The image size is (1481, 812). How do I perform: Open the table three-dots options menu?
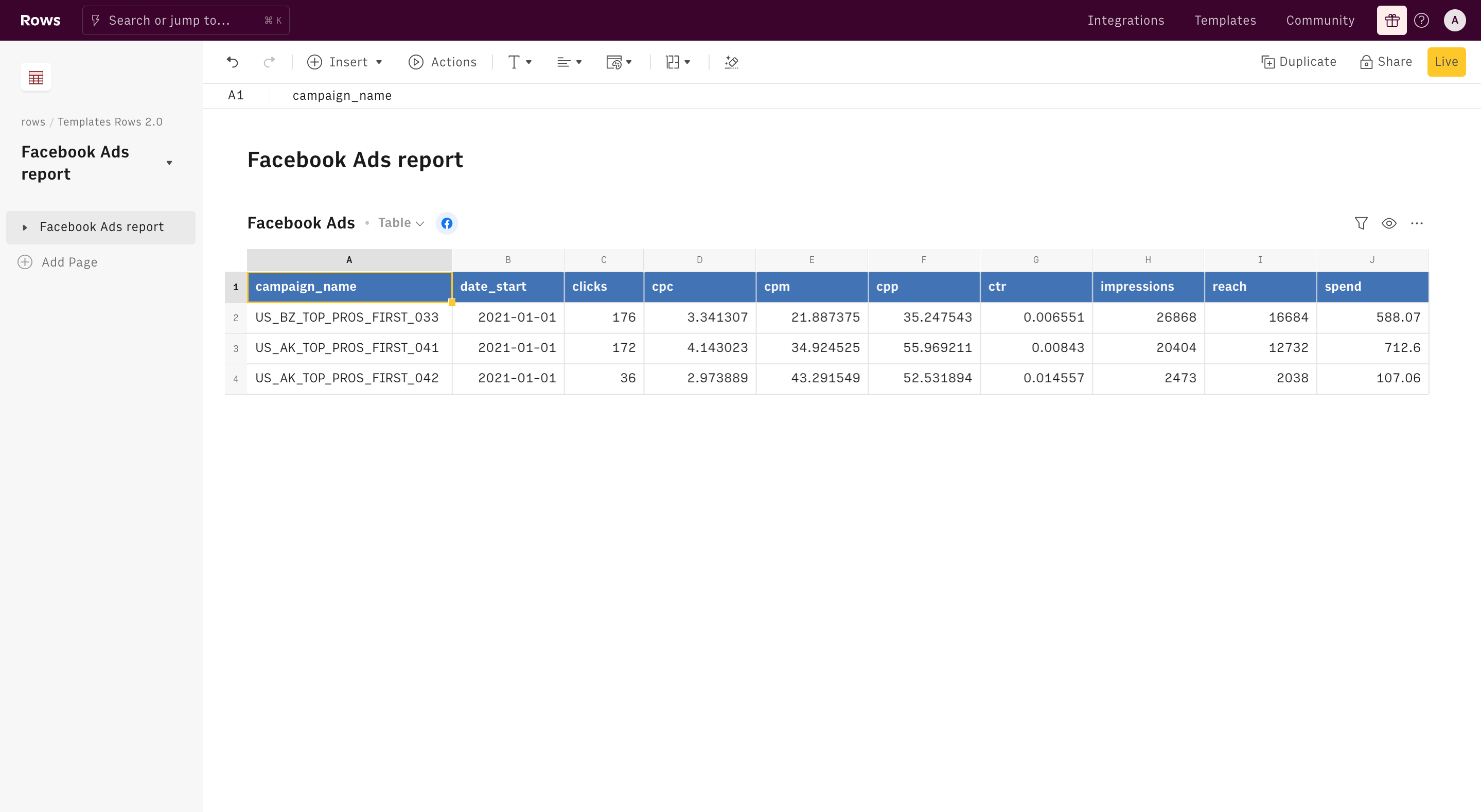(x=1417, y=223)
